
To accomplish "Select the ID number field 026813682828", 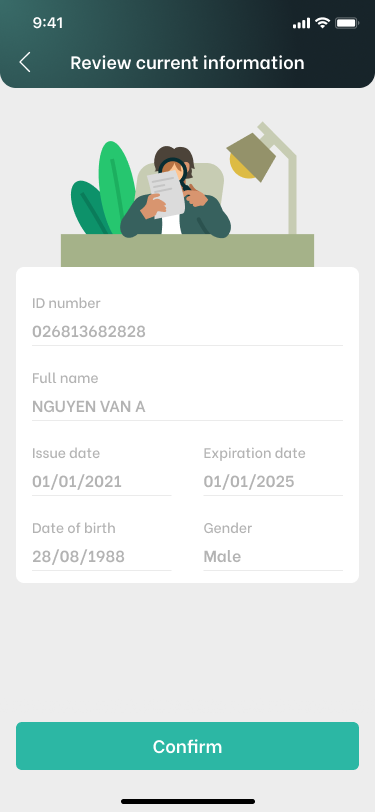I will point(188,331).
